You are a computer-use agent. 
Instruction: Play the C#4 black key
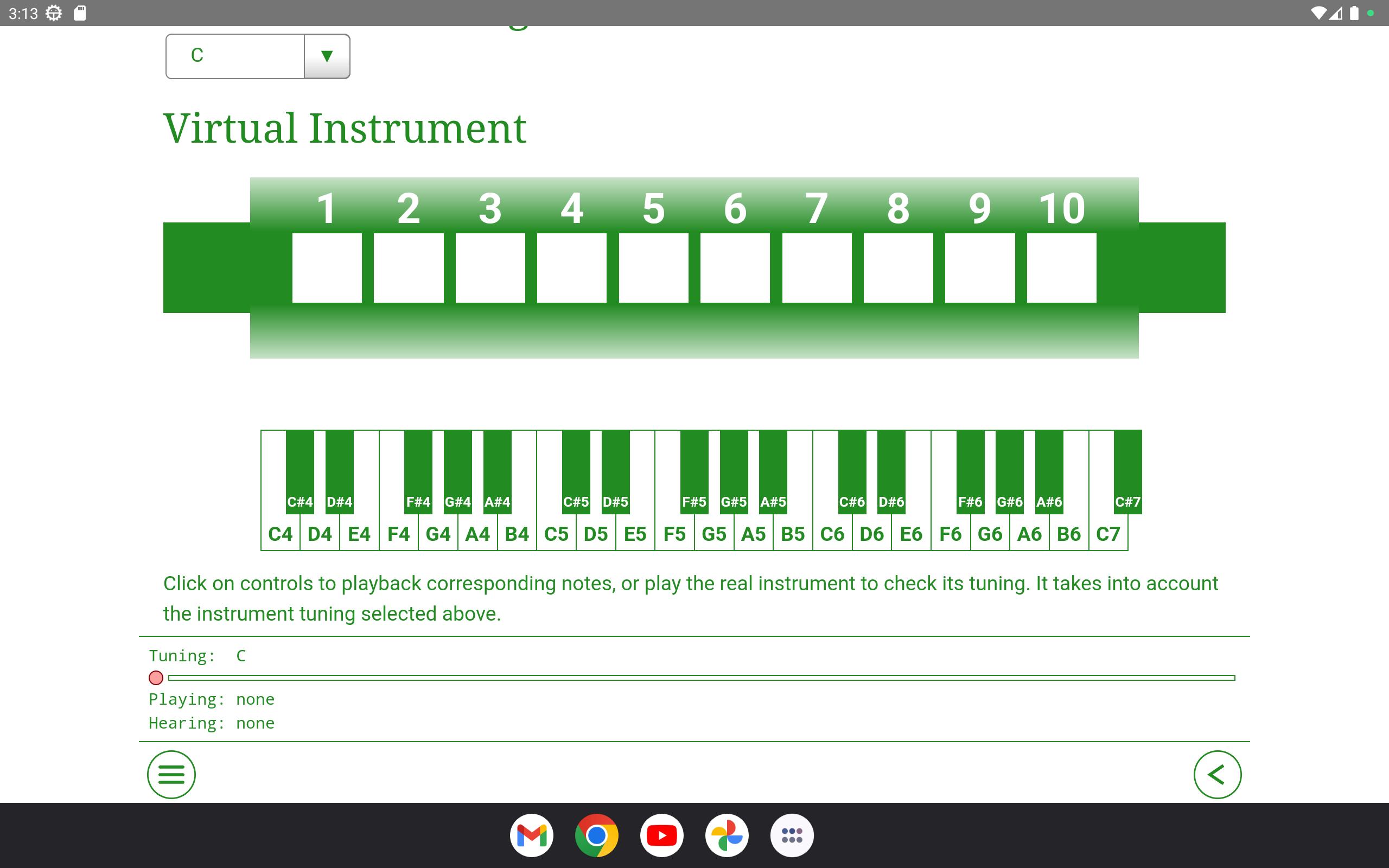pyautogui.click(x=300, y=472)
